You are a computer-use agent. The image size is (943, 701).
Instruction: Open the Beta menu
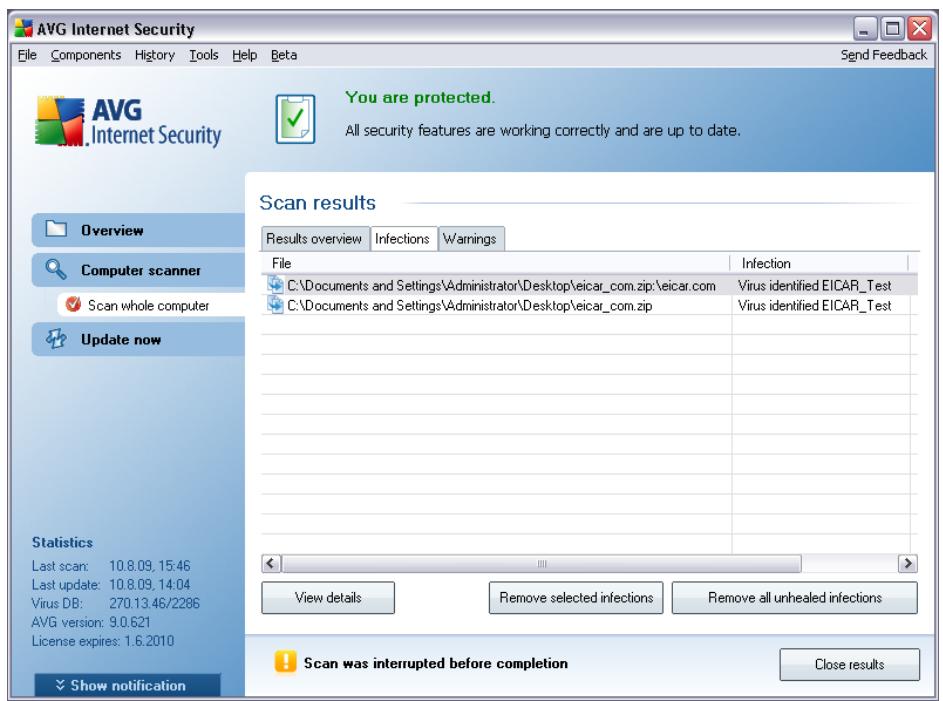(284, 55)
